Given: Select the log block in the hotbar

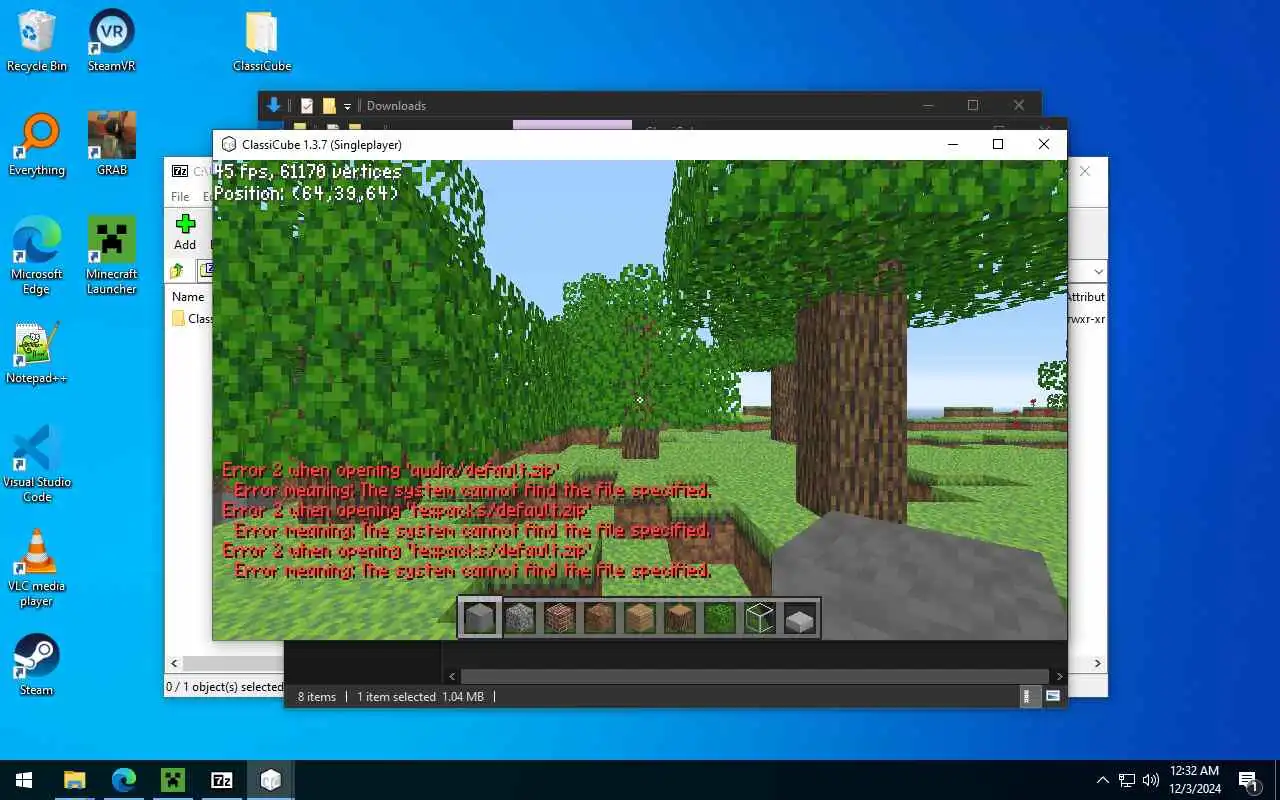Looking at the screenshot, I should pos(680,618).
